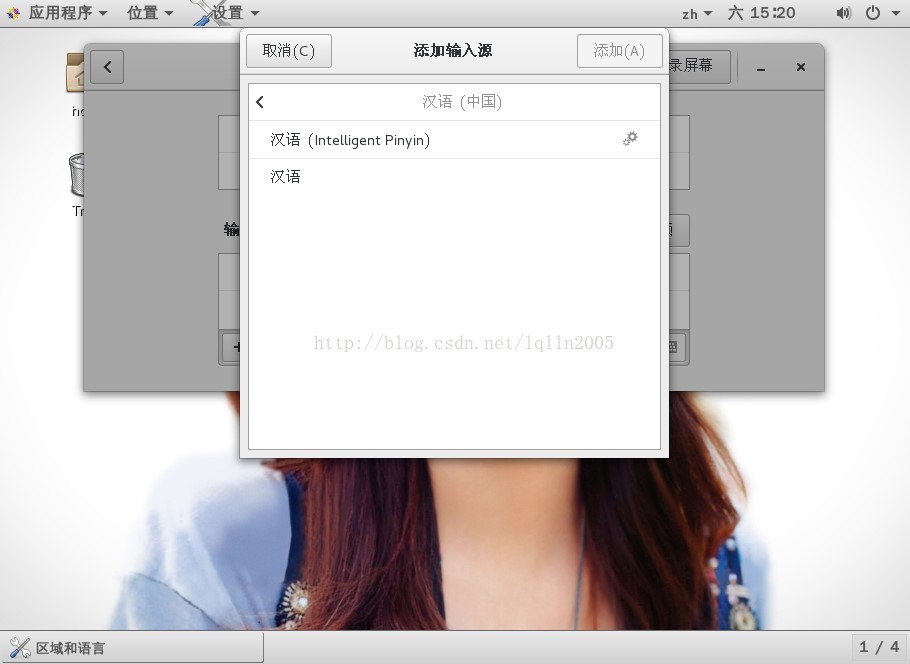The image size is (910, 664).
Task: Click the applications menu logo icon
Action: [x=14, y=13]
